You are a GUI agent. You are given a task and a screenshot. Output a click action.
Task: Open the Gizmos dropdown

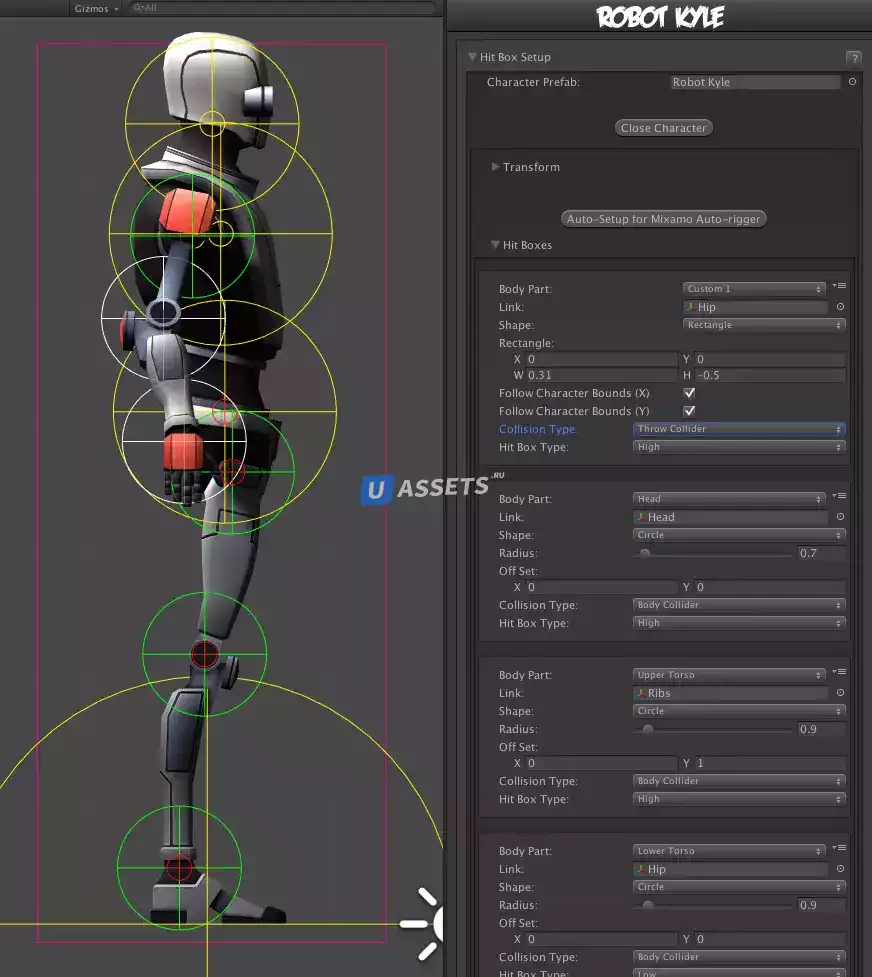coord(96,9)
